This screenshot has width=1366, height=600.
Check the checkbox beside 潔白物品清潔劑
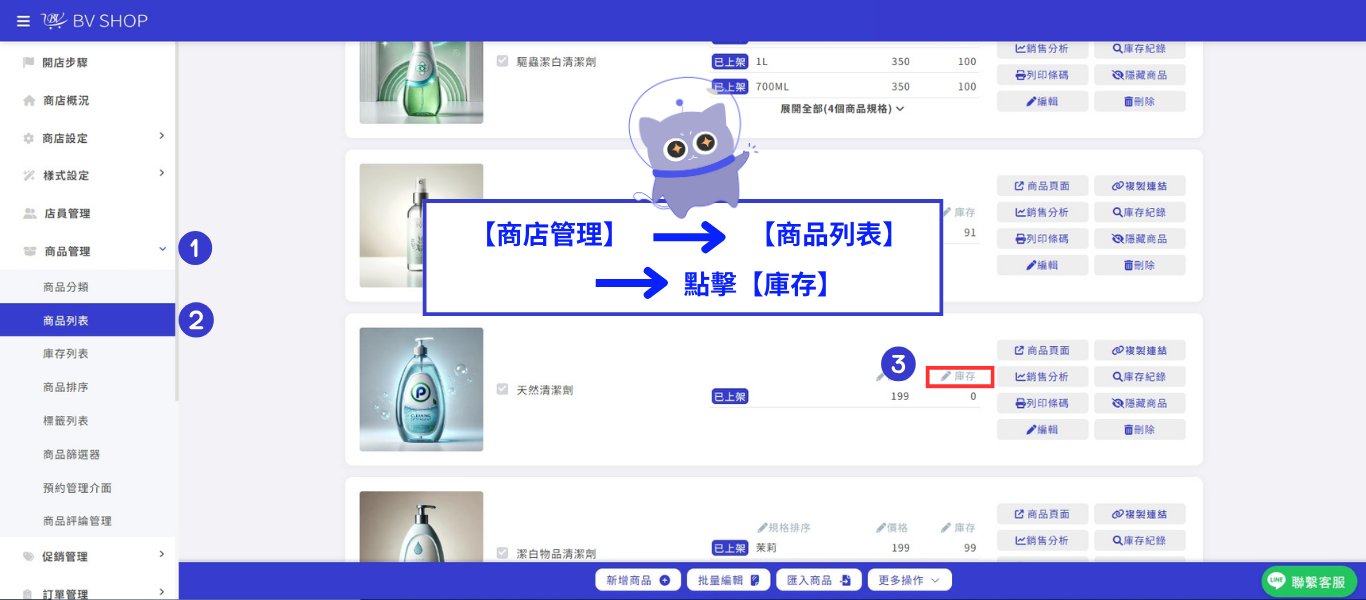click(x=502, y=552)
